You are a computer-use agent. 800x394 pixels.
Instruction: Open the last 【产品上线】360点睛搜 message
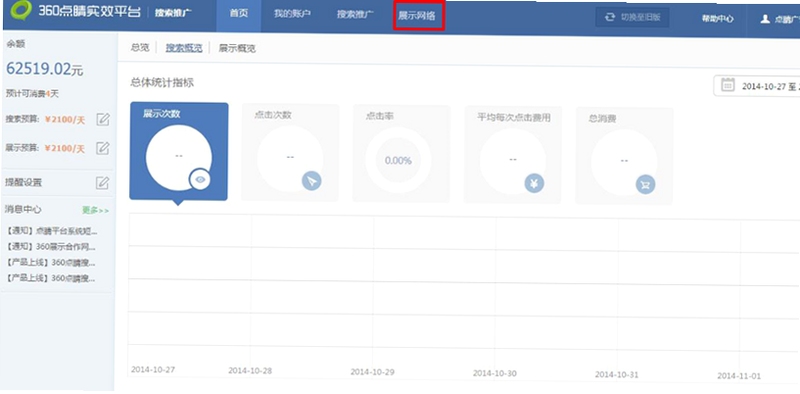tap(51, 279)
